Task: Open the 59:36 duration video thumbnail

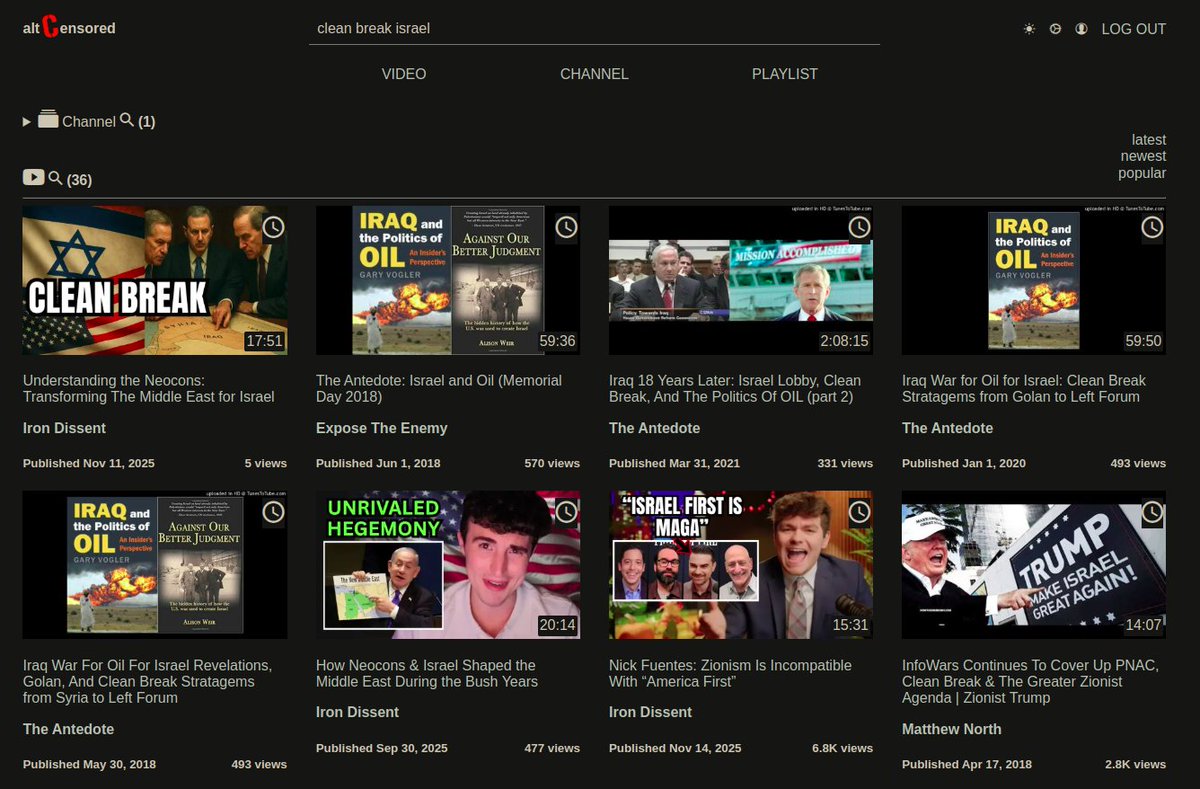Action: (x=448, y=280)
